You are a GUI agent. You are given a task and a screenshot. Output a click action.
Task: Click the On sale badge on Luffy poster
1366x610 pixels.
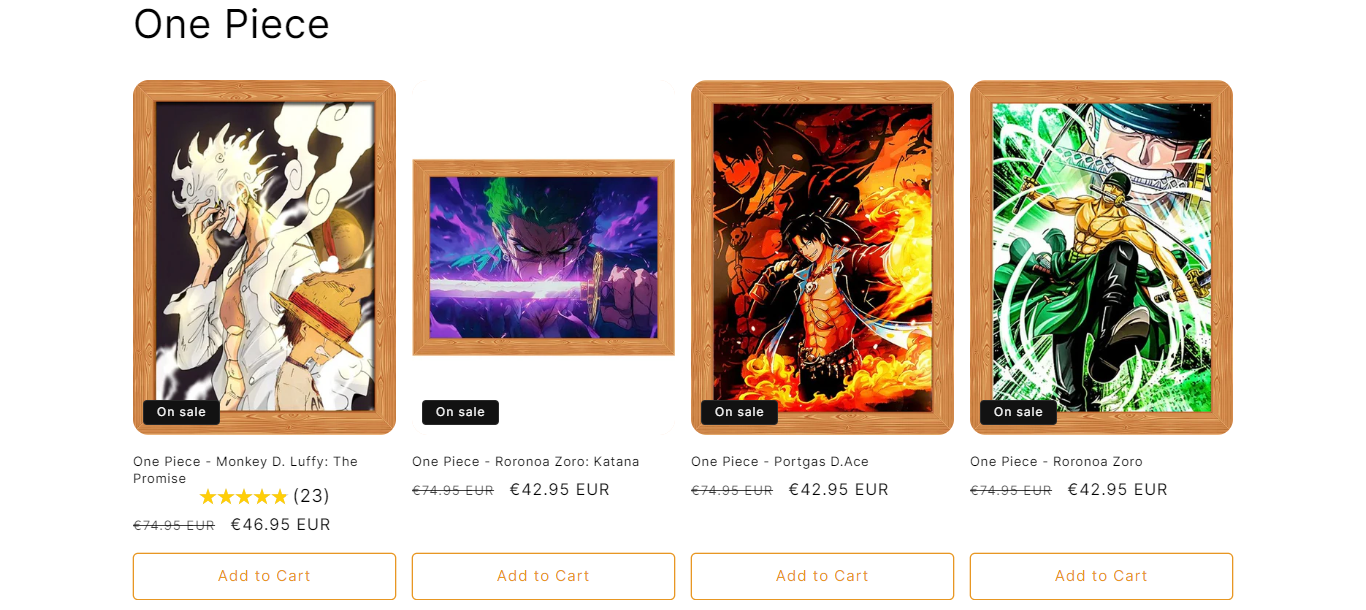pos(181,412)
